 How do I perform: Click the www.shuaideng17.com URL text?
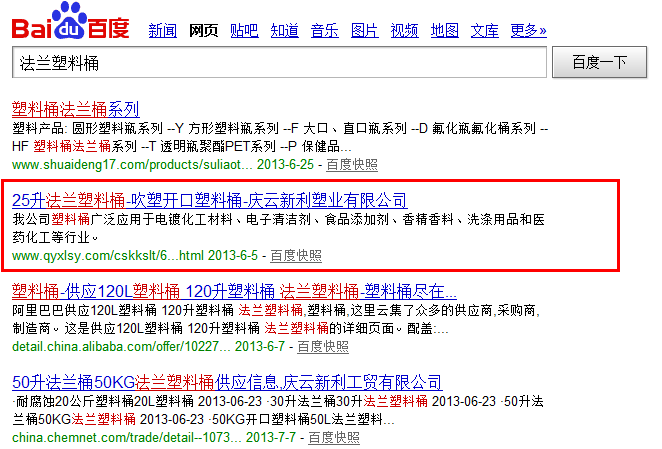[132, 164]
